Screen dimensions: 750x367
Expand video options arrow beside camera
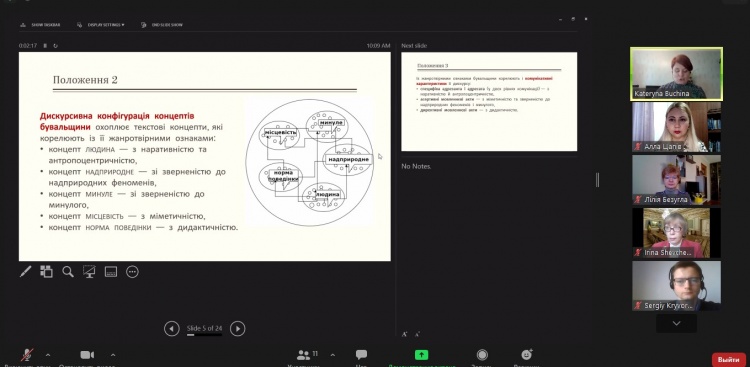tap(113, 355)
